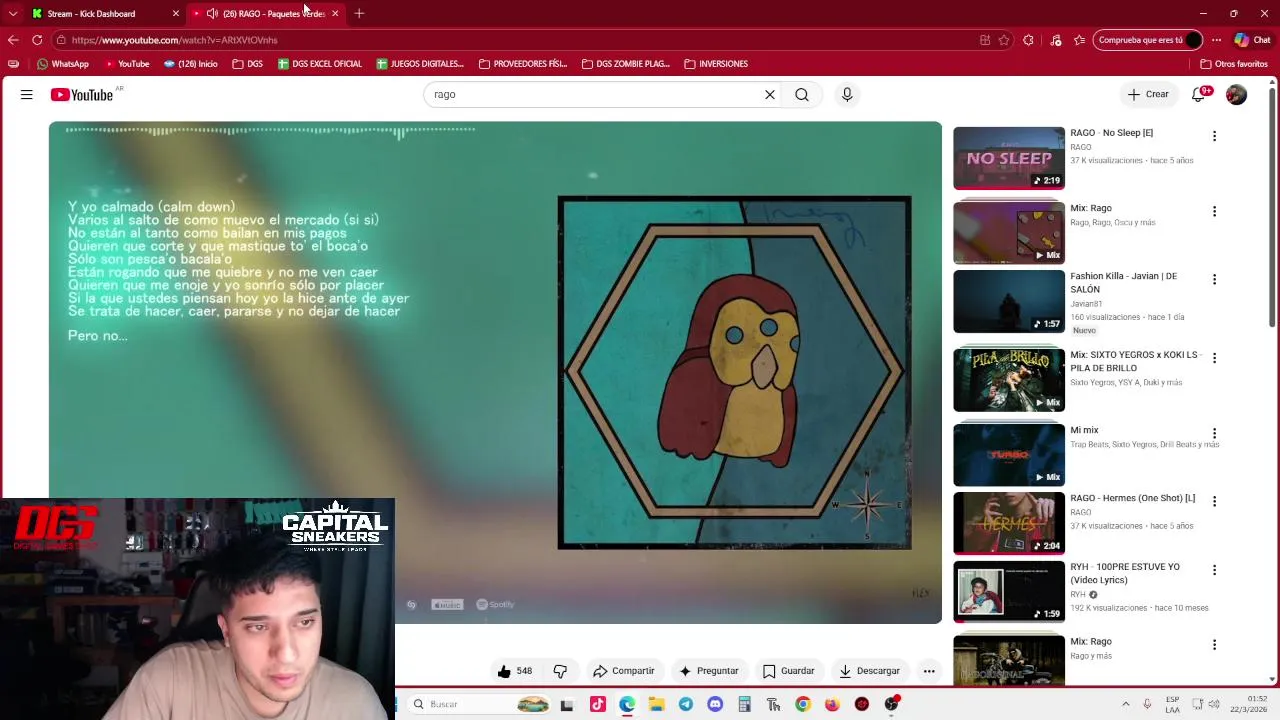Dislike the video with thumbs down
Image resolution: width=1280 pixels, height=720 pixels.
(x=560, y=671)
